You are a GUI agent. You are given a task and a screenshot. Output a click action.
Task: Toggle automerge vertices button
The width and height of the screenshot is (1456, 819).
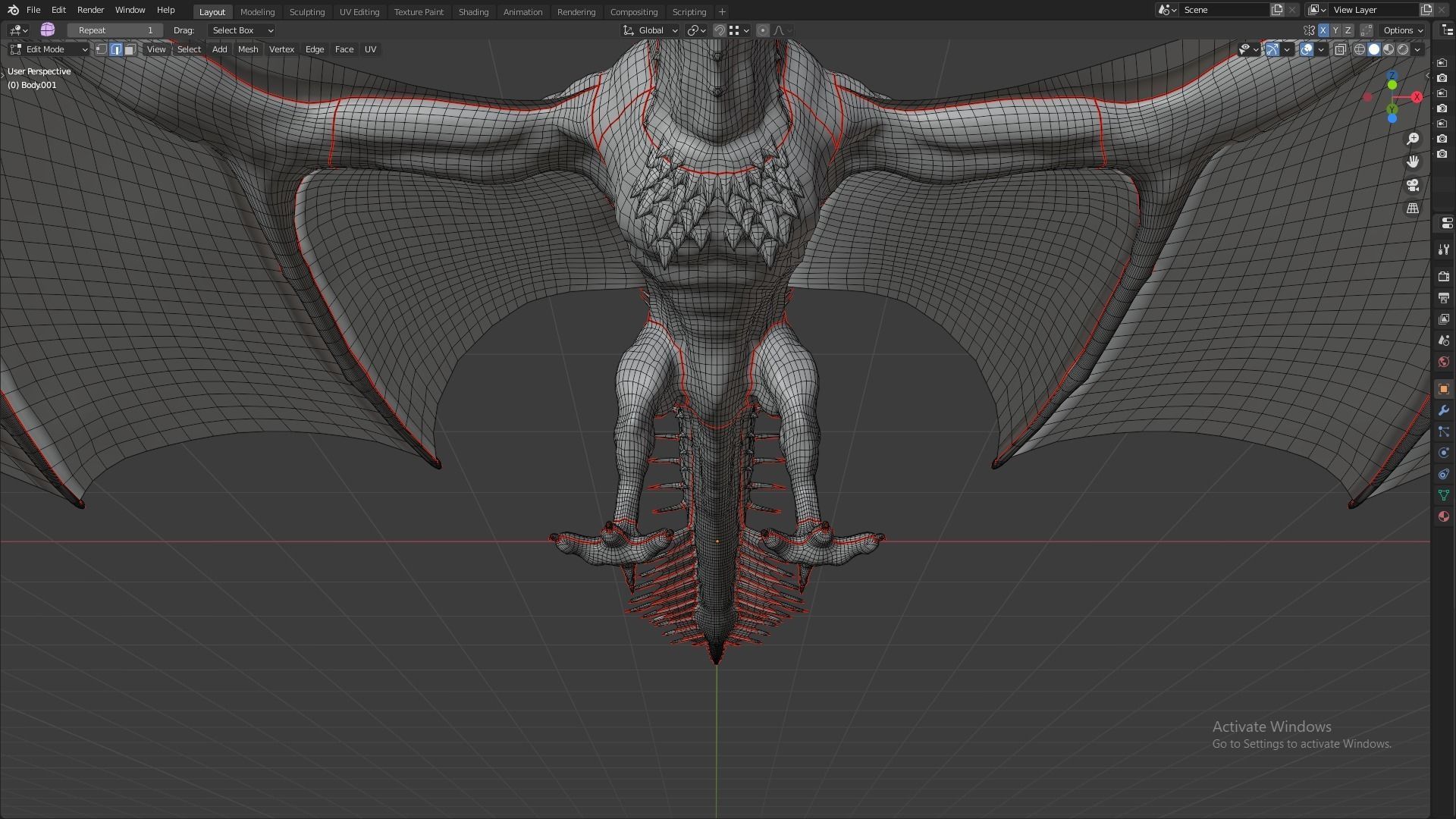click(1367, 30)
